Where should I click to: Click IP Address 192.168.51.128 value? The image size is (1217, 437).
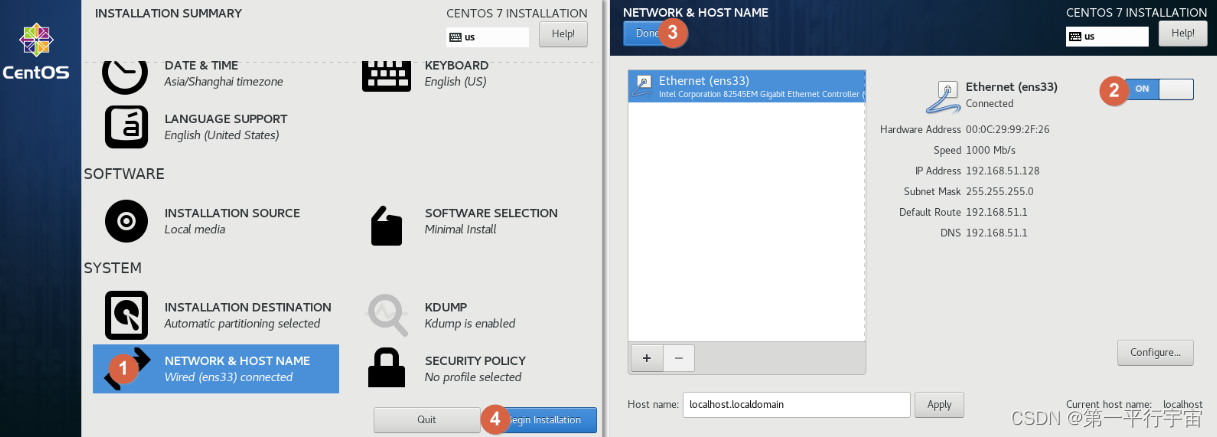point(1003,171)
